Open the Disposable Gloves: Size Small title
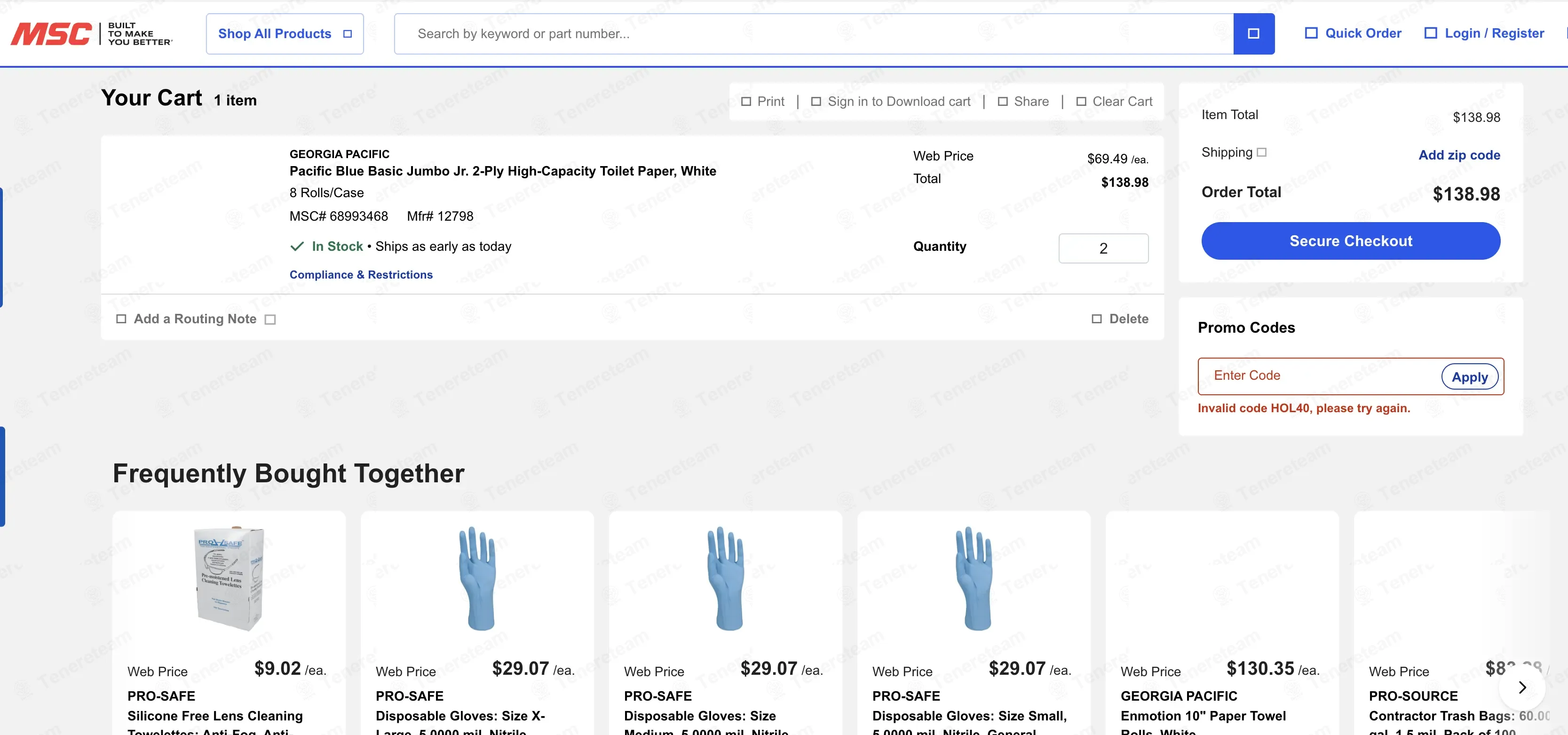The width and height of the screenshot is (1568, 735). point(970,723)
